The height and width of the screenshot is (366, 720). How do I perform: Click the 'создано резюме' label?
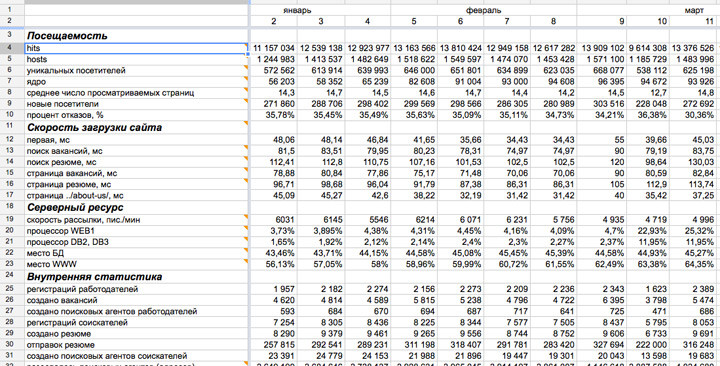click(x=136, y=334)
